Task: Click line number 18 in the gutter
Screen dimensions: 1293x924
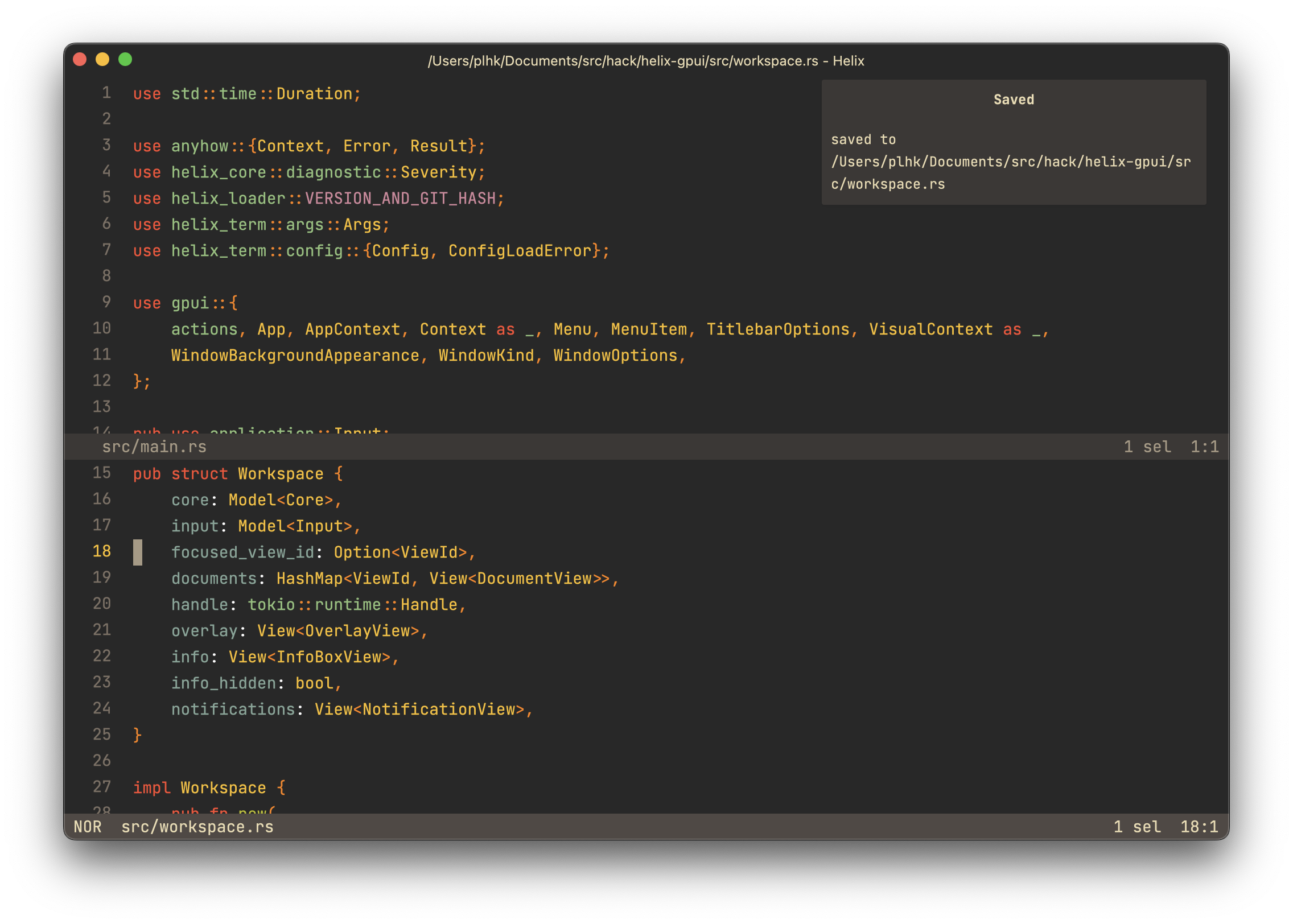Action: point(102,551)
